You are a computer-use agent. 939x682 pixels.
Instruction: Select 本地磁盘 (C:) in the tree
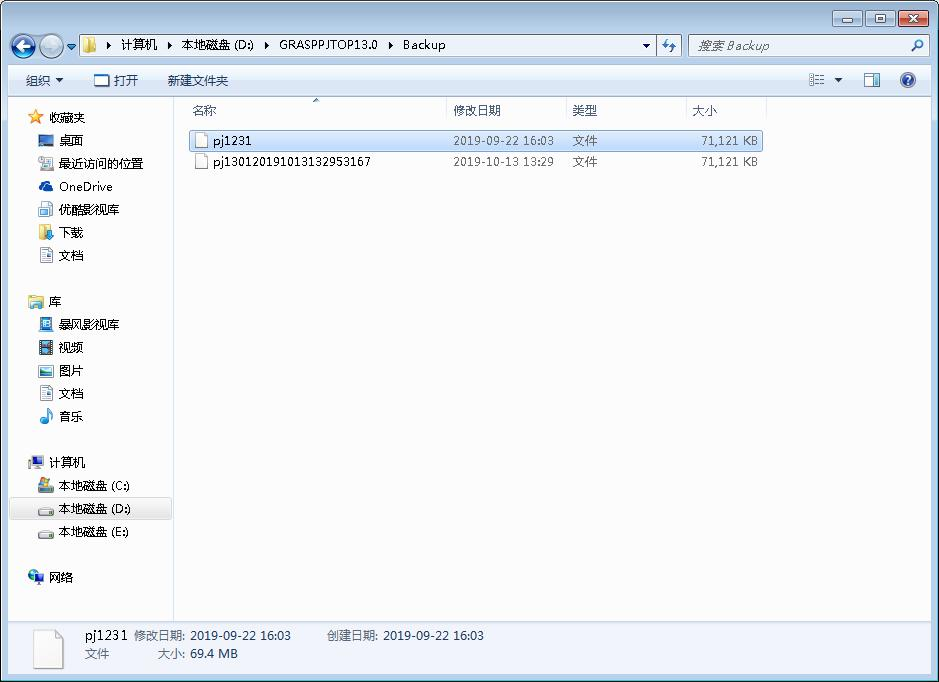[x=93, y=486]
